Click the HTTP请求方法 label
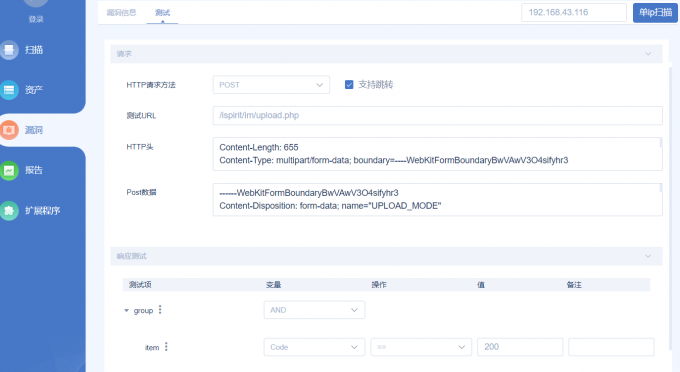This screenshot has width=680, height=372. point(151,85)
